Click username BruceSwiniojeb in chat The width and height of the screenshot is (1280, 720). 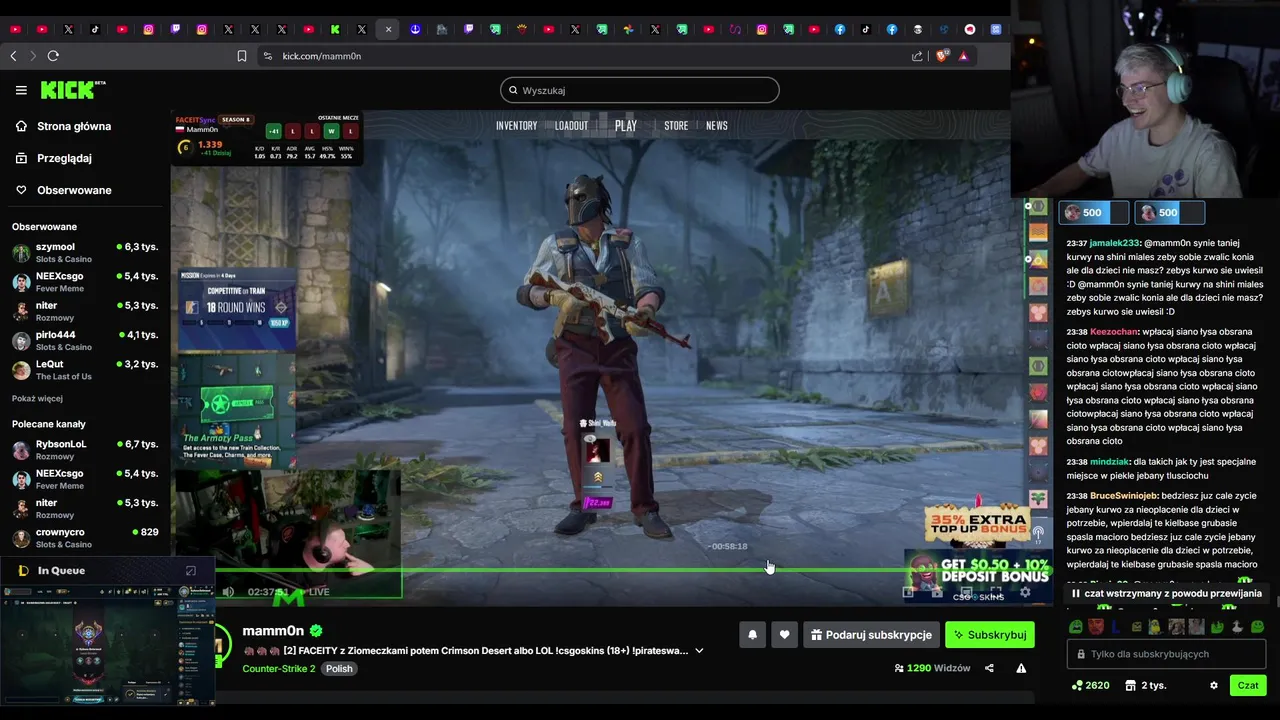point(1124,496)
